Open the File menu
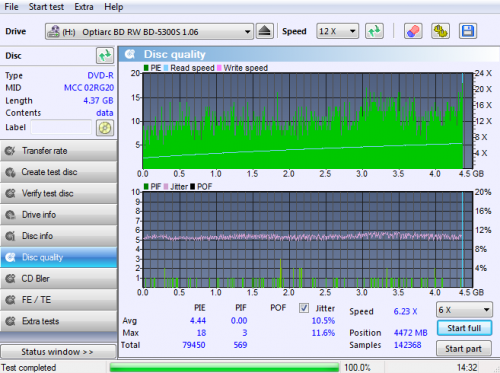This screenshot has width=500, height=373. click(11, 7)
